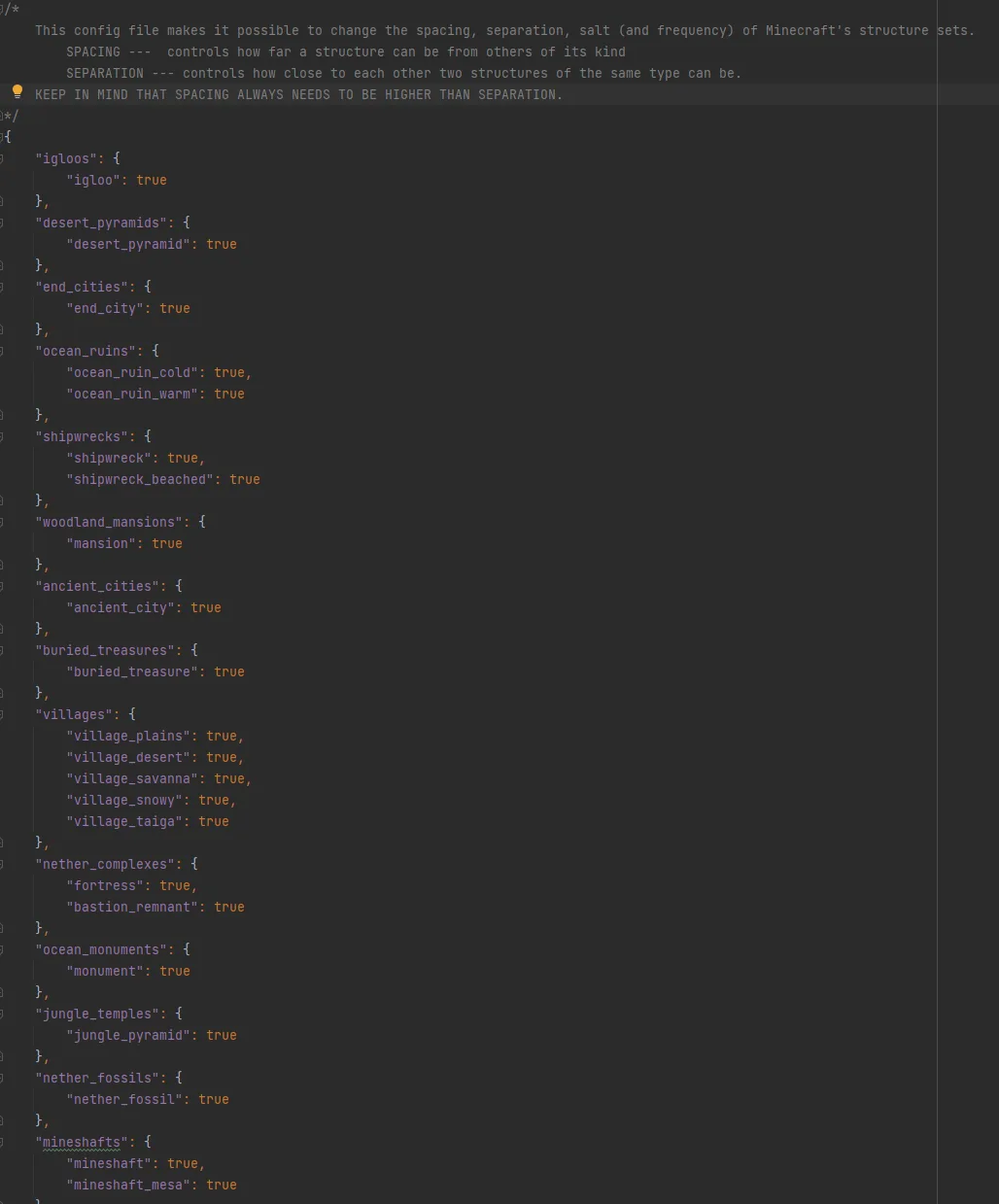The image size is (999, 1204).
Task: Fold the root opening brace block
Action: tap(3, 137)
